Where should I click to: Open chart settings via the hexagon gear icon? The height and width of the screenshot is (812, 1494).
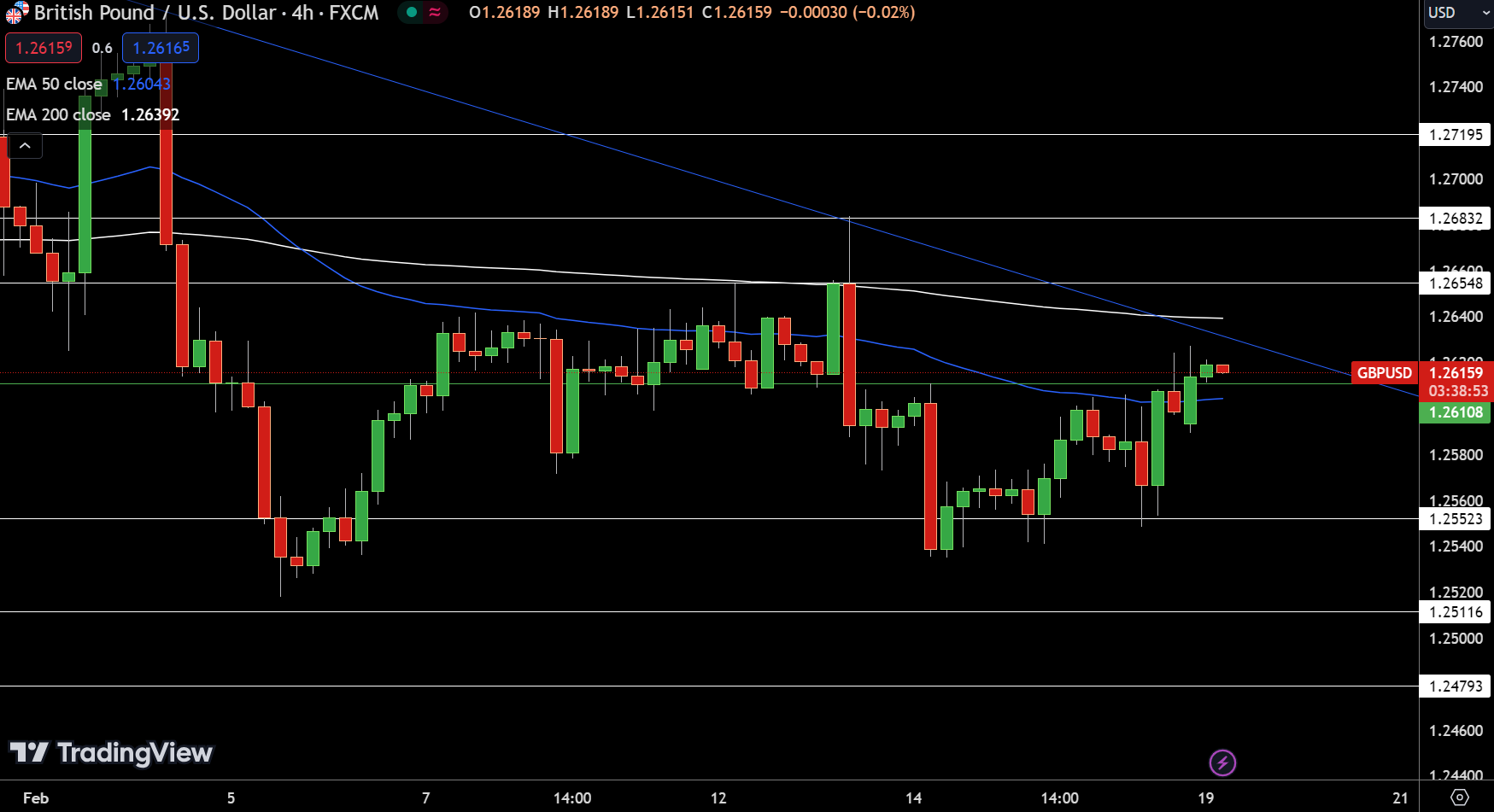[1460, 797]
